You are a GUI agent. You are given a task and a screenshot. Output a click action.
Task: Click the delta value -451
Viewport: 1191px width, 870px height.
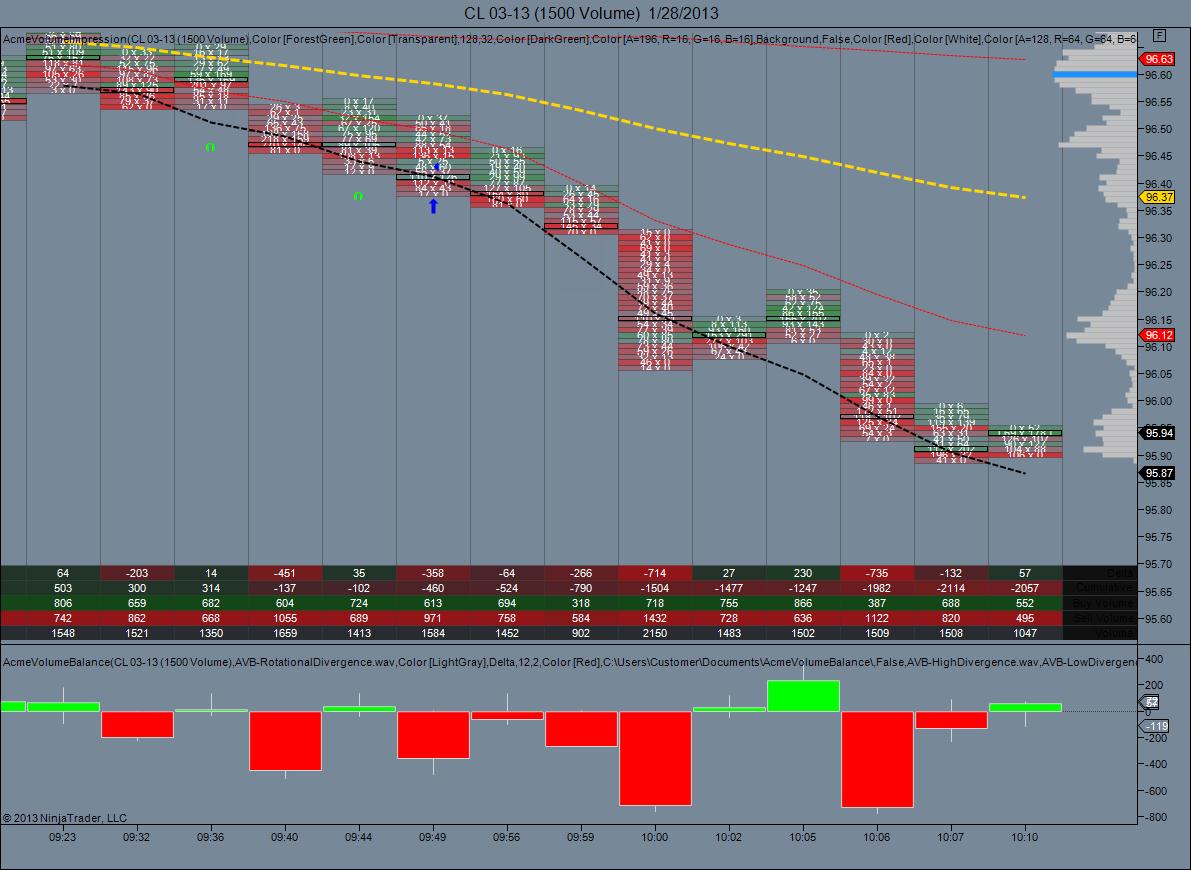(x=285, y=573)
